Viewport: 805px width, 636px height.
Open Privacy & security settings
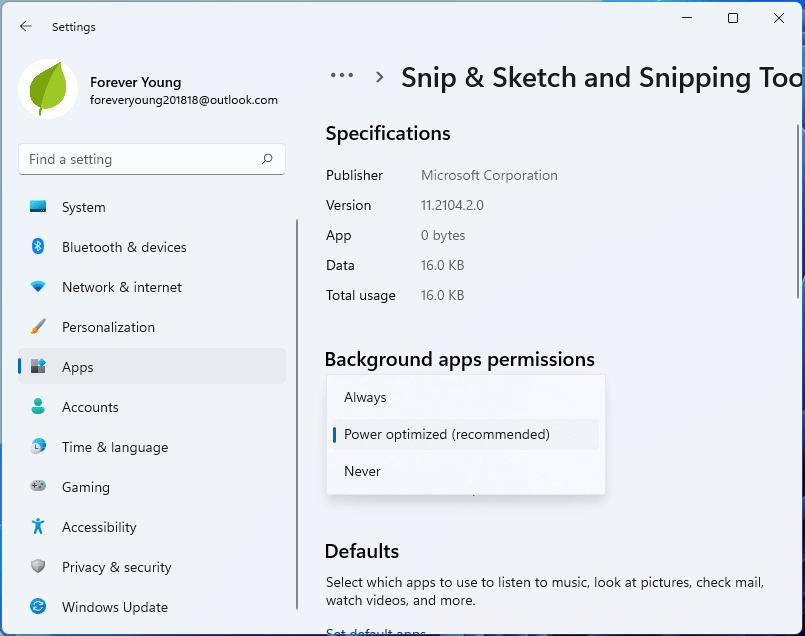pos(152,567)
